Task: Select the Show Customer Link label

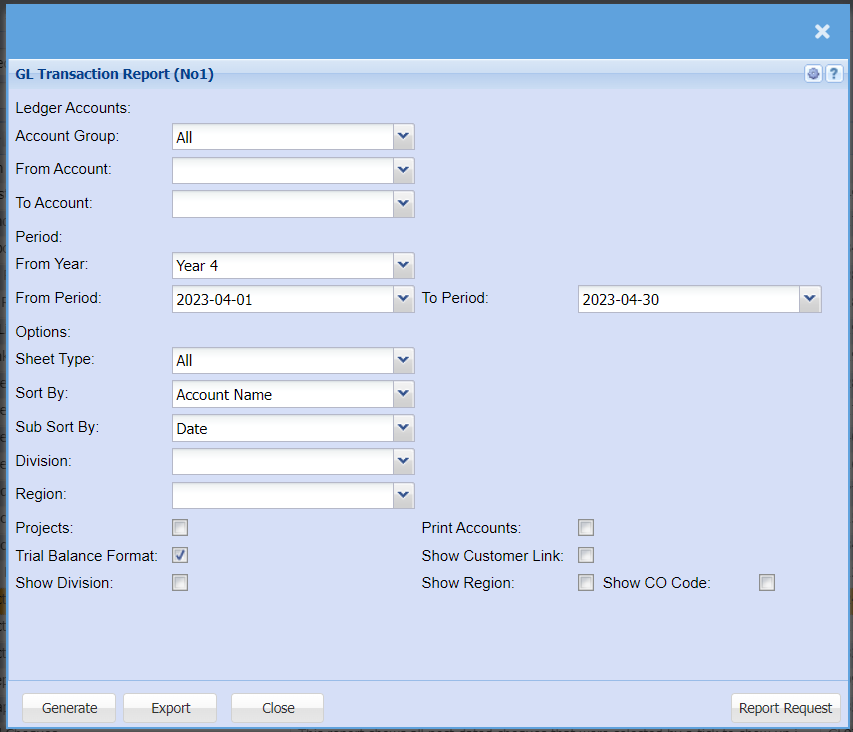Action: (492, 555)
